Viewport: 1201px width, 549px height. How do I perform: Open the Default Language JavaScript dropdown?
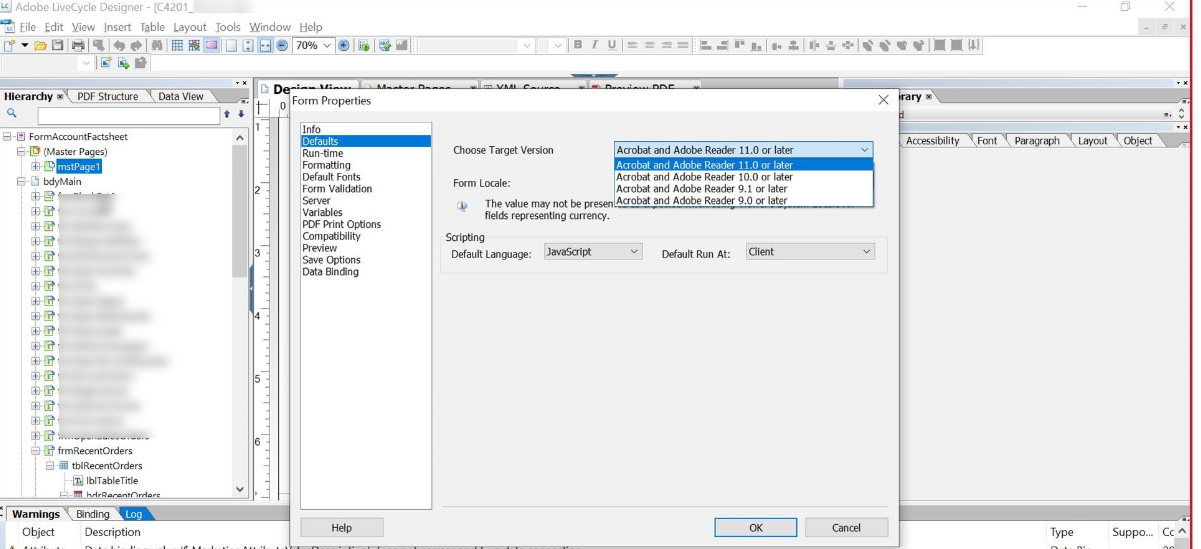tap(593, 252)
